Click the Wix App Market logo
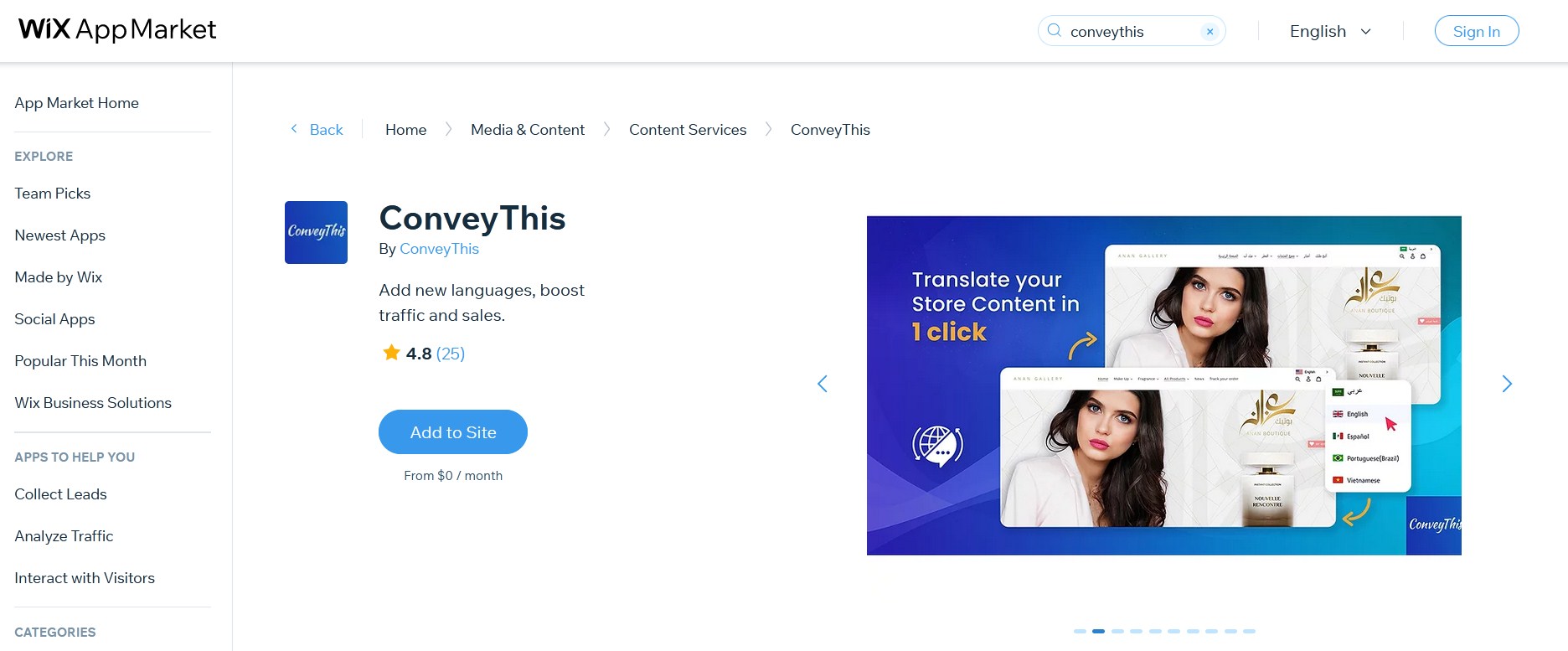The height and width of the screenshot is (651, 1568). (117, 29)
